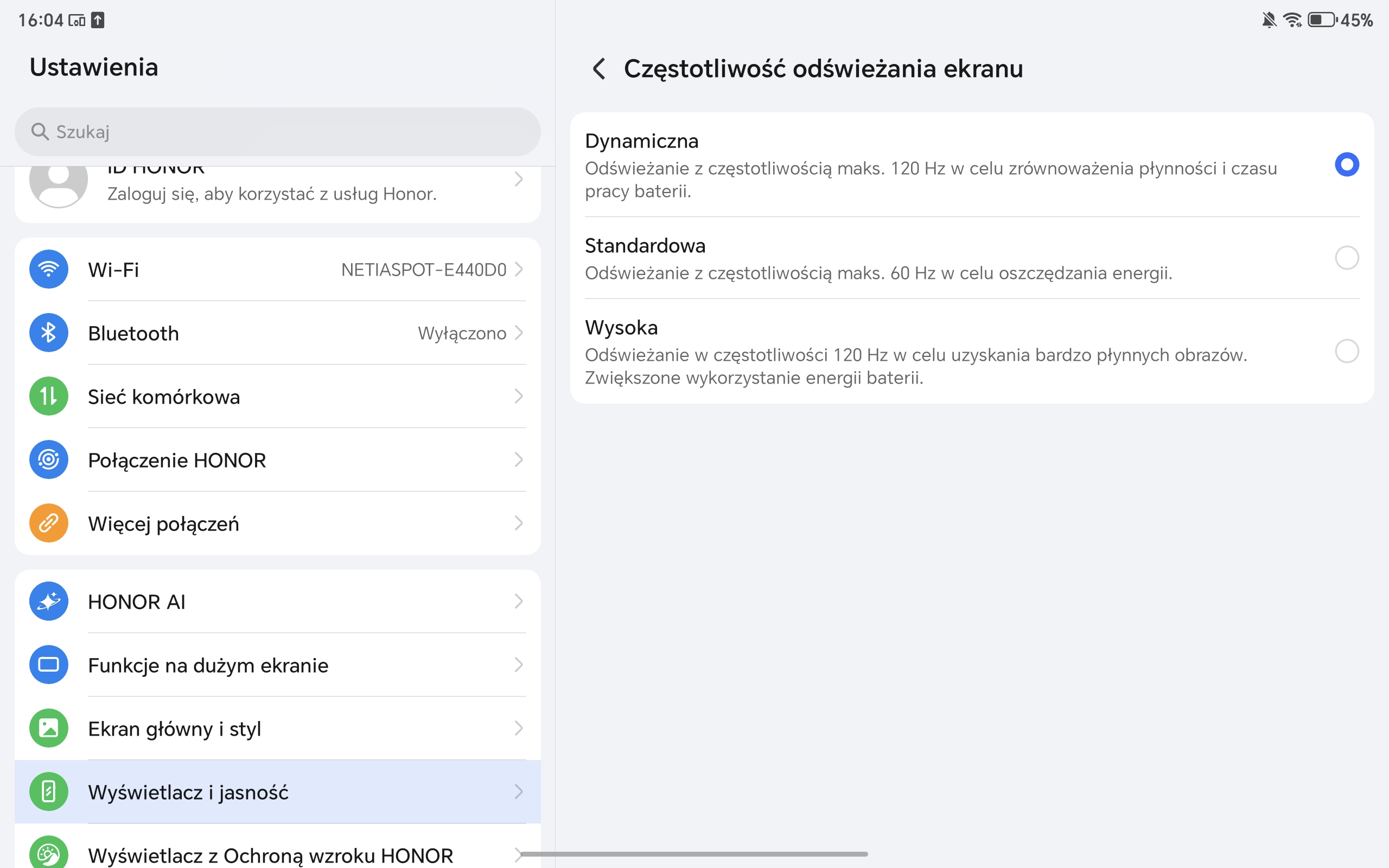
Task: Tap the NETIASPOT-E440D0 network name
Action: point(424,270)
